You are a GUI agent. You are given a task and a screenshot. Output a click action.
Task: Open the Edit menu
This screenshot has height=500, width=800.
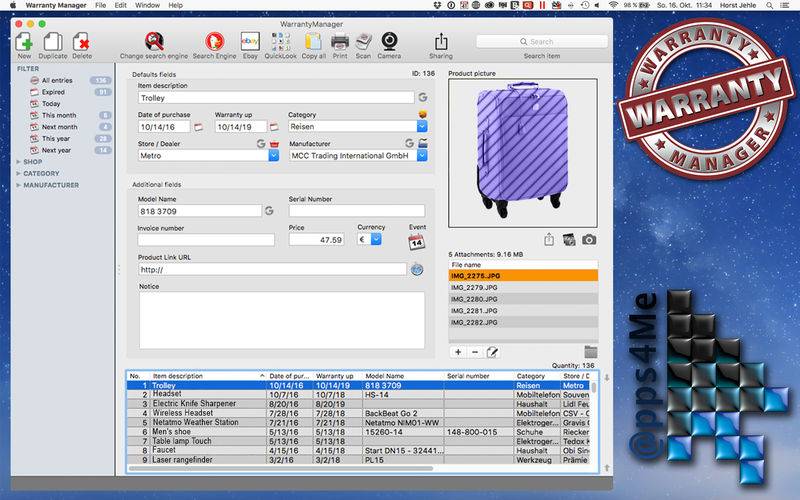click(120, 5)
